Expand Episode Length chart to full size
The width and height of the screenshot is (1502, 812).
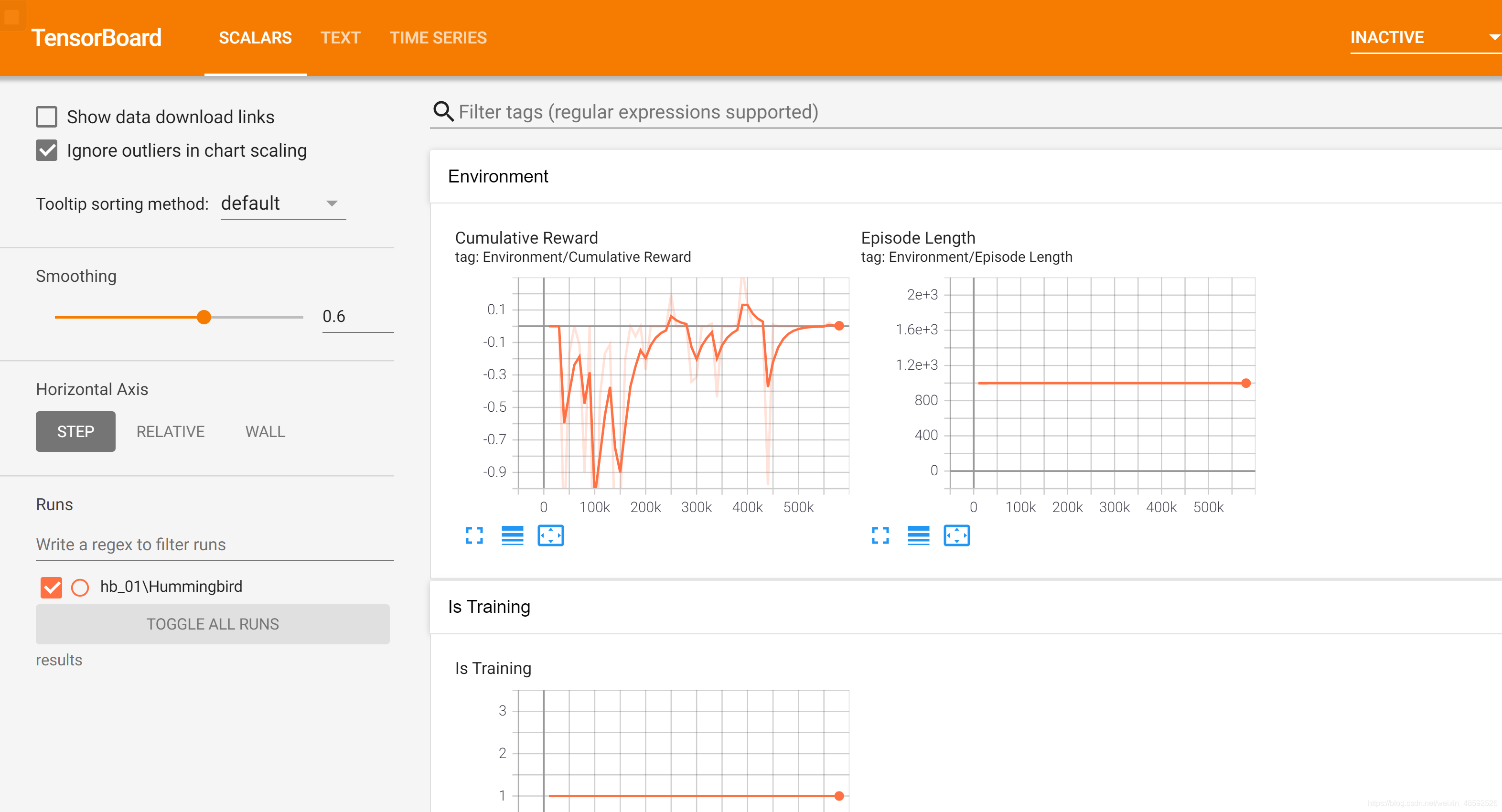[880, 535]
